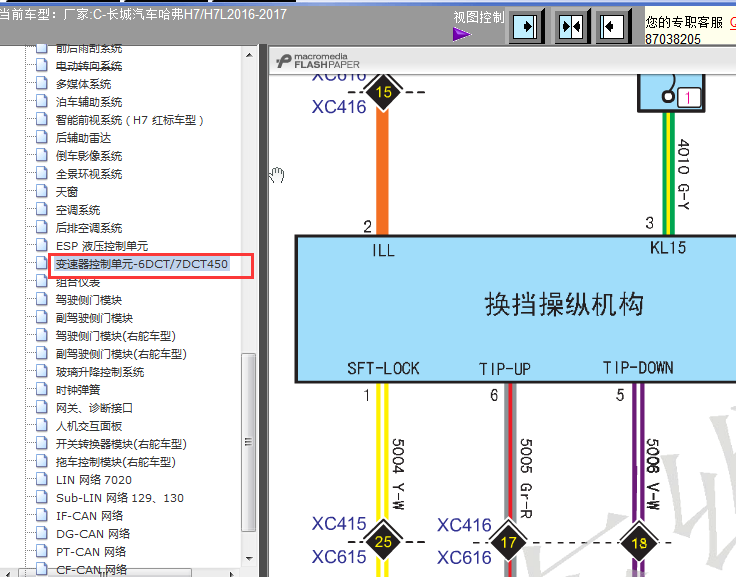Viewport: 736px width, 577px height.
Task: Select ESP 液压控制单元 item
Action: (x=102, y=246)
